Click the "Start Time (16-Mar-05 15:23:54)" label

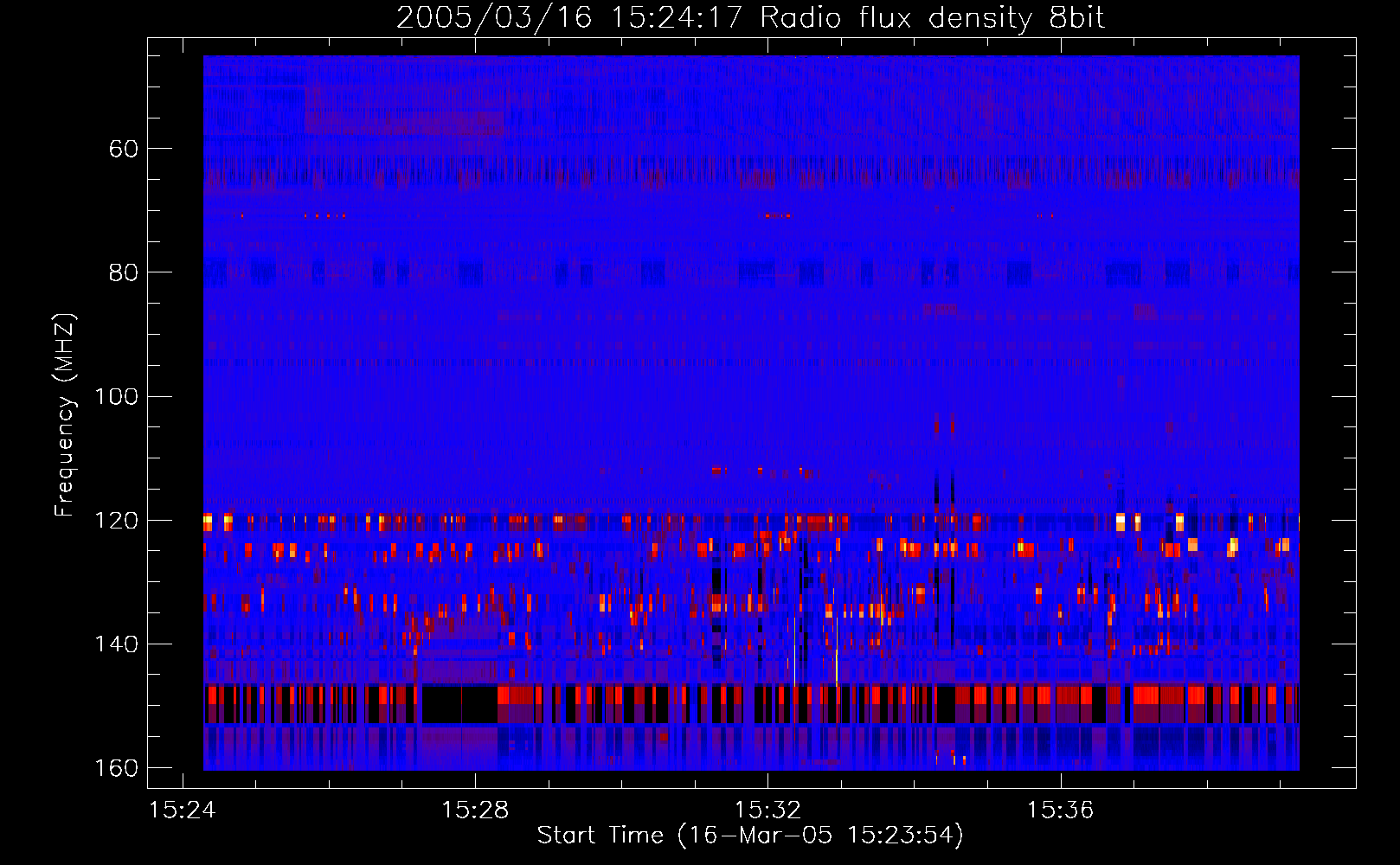pos(750,836)
